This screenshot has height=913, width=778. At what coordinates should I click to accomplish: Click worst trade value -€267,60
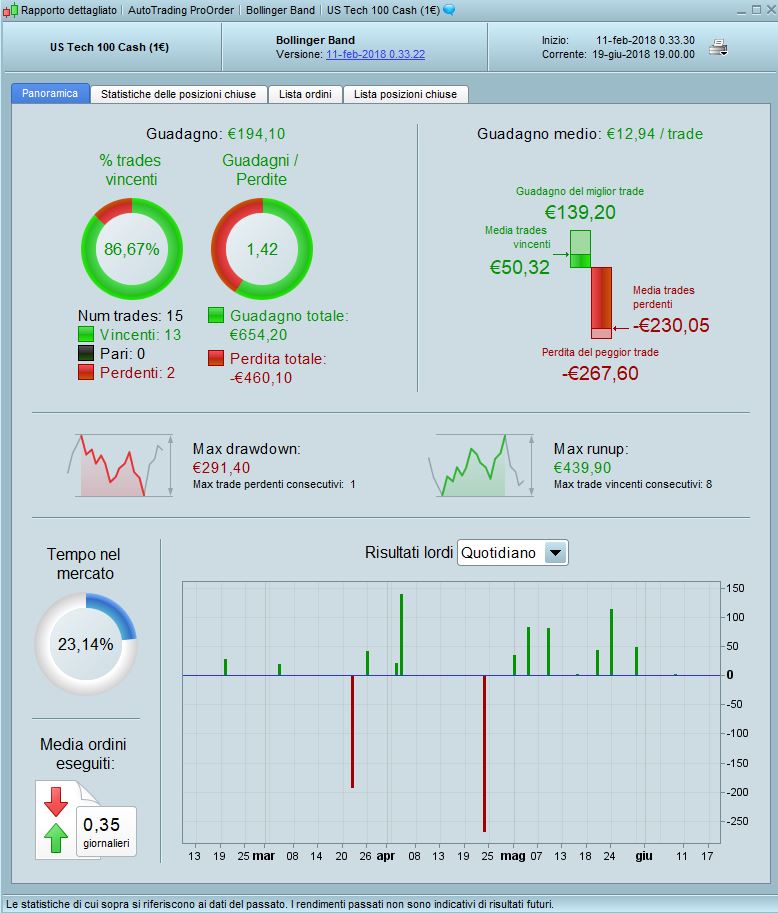600,373
